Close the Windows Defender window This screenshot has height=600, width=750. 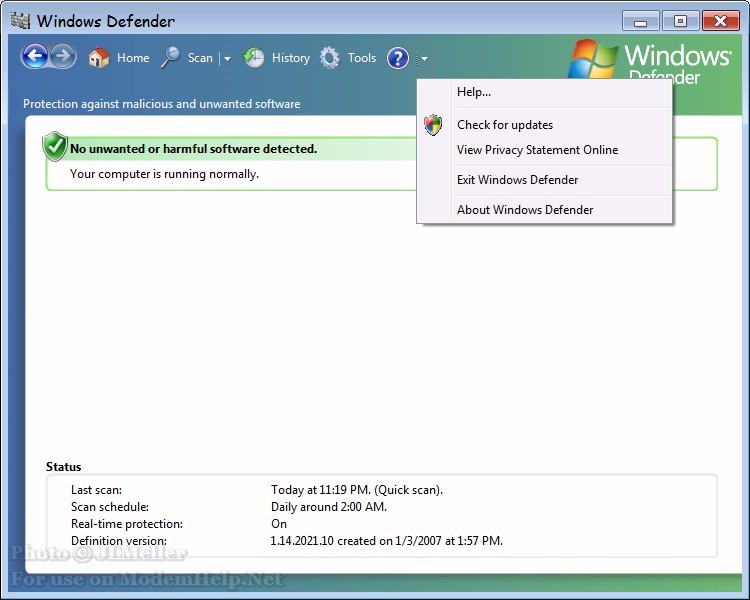click(x=720, y=21)
